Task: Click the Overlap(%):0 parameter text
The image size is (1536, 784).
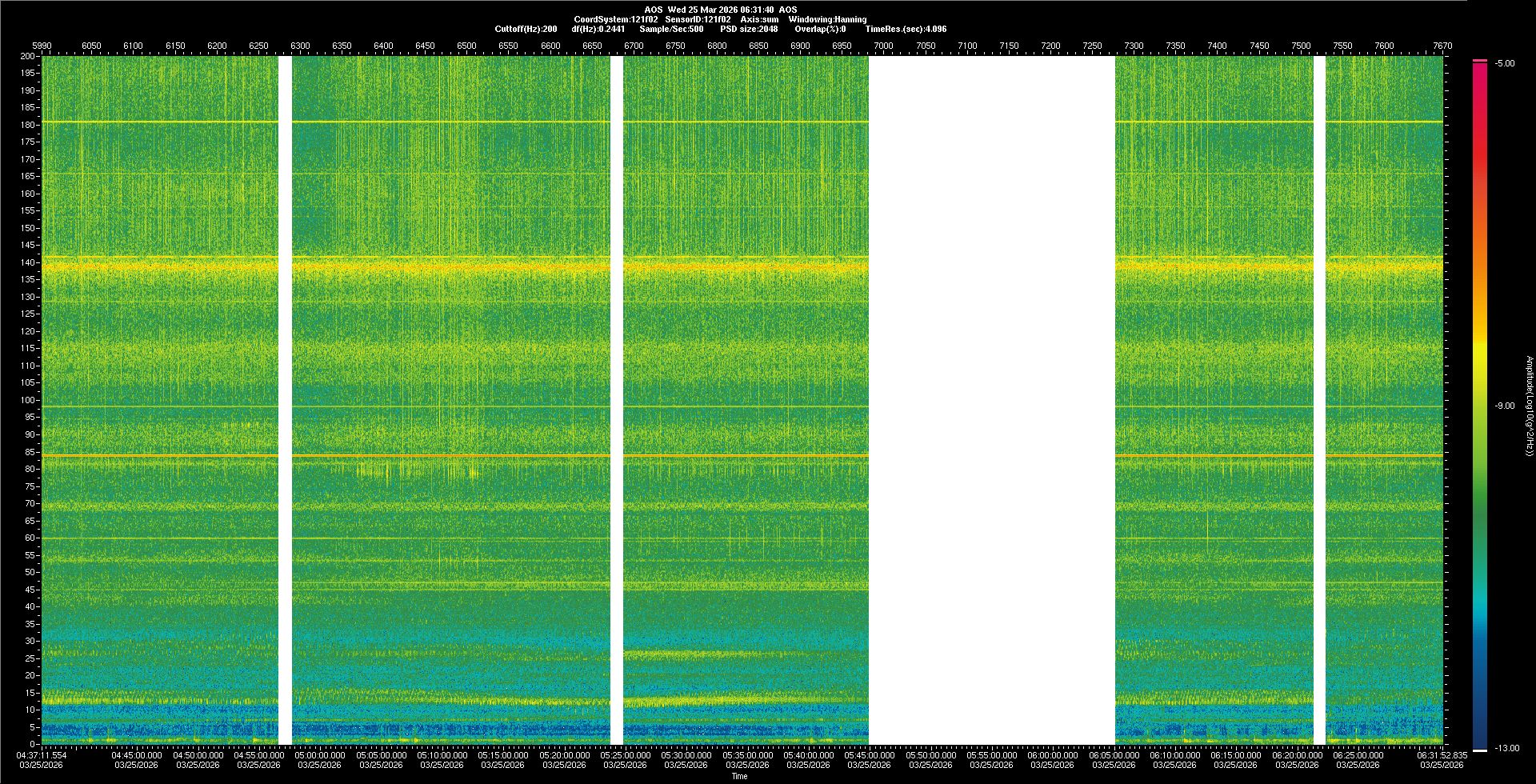Action: 820,29
